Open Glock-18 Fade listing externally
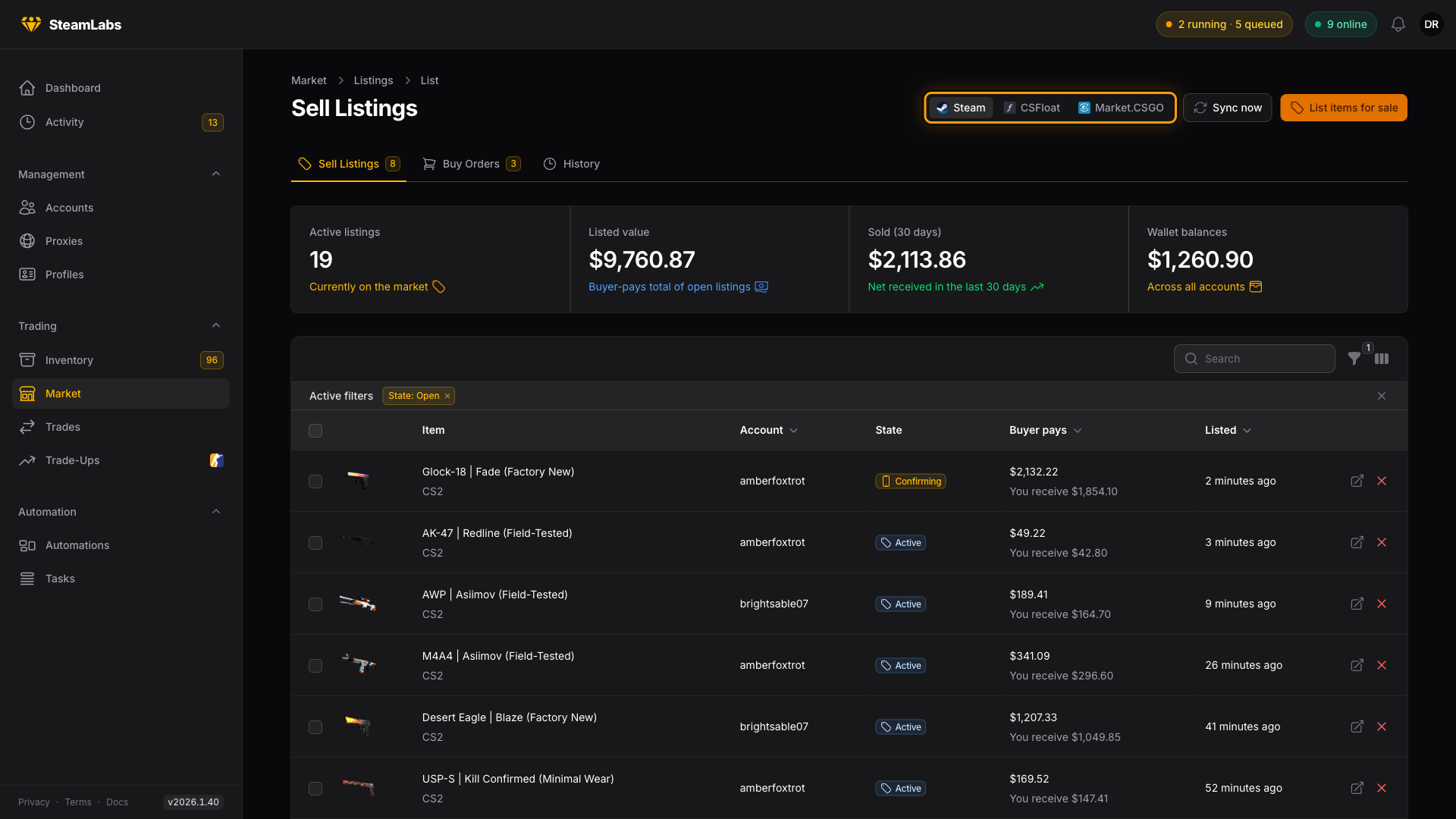Image resolution: width=1456 pixels, height=819 pixels. (1357, 481)
